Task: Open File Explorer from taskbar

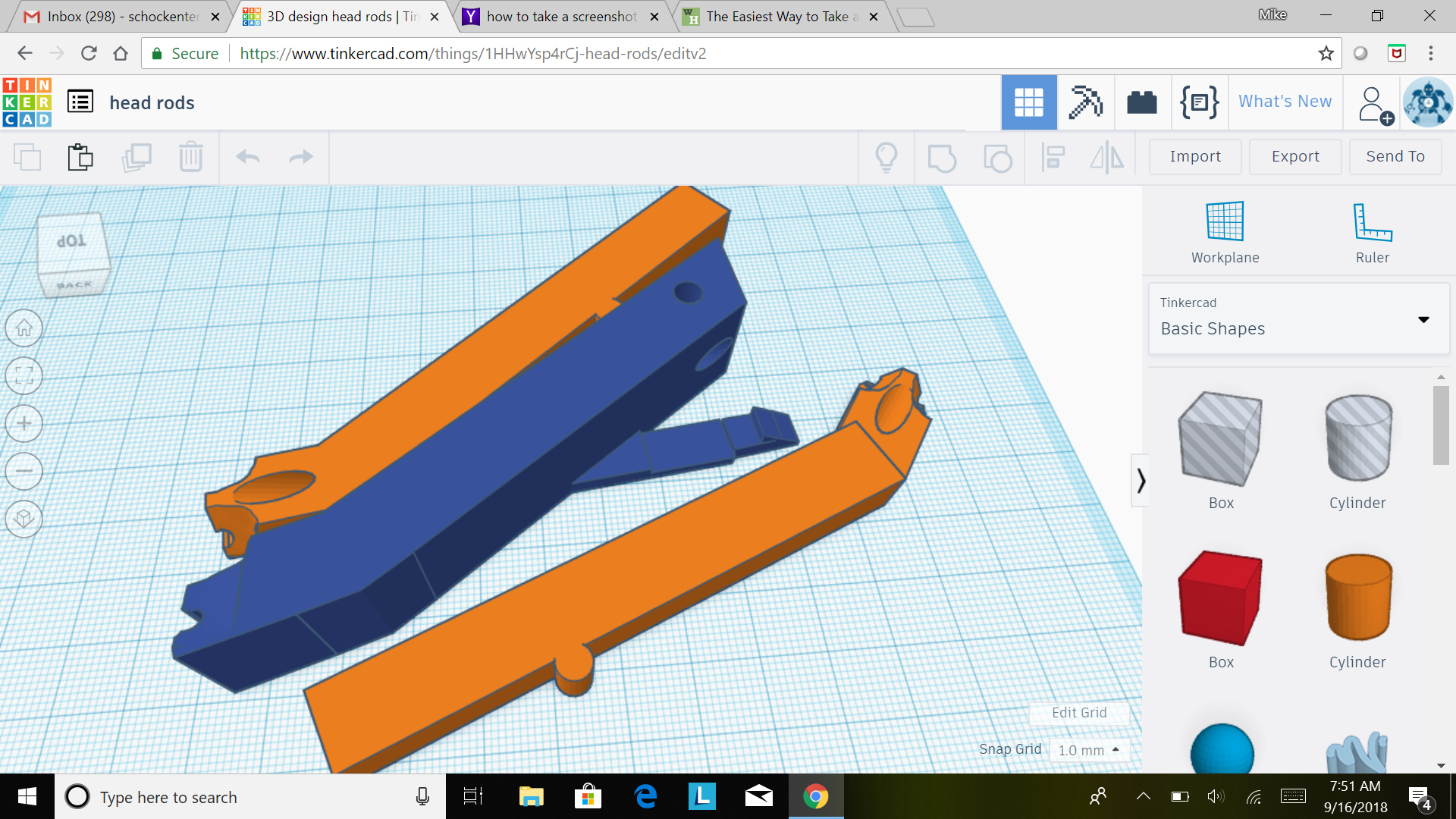Action: [x=531, y=796]
